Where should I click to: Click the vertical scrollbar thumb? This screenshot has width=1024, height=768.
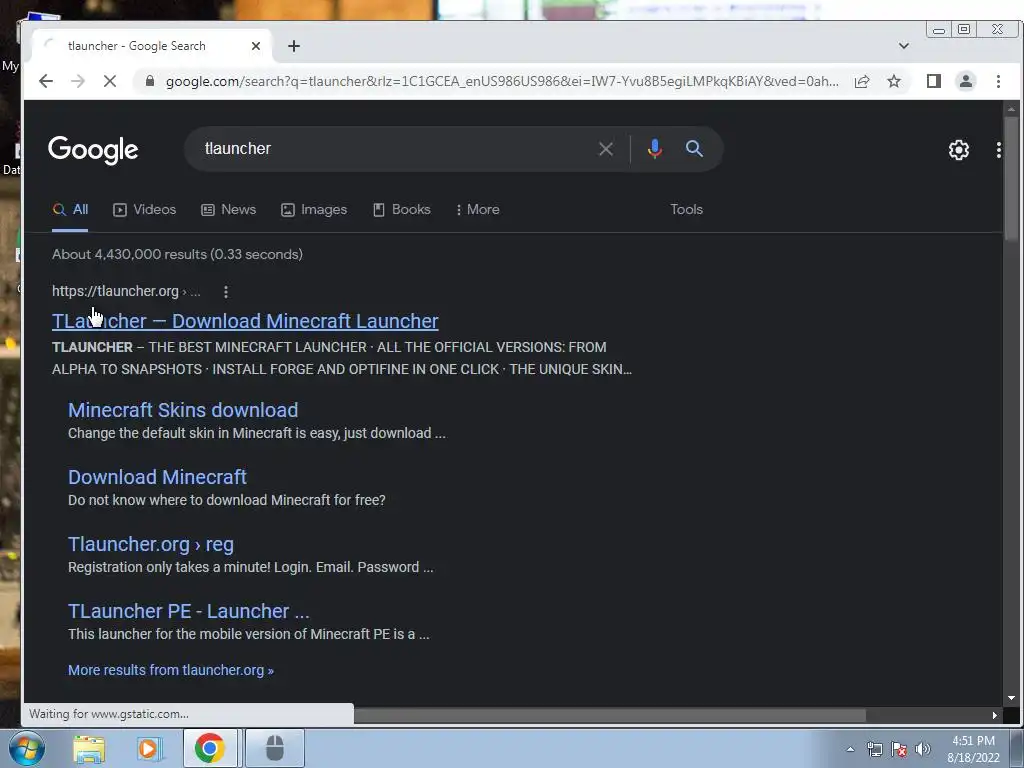[1011, 178]
